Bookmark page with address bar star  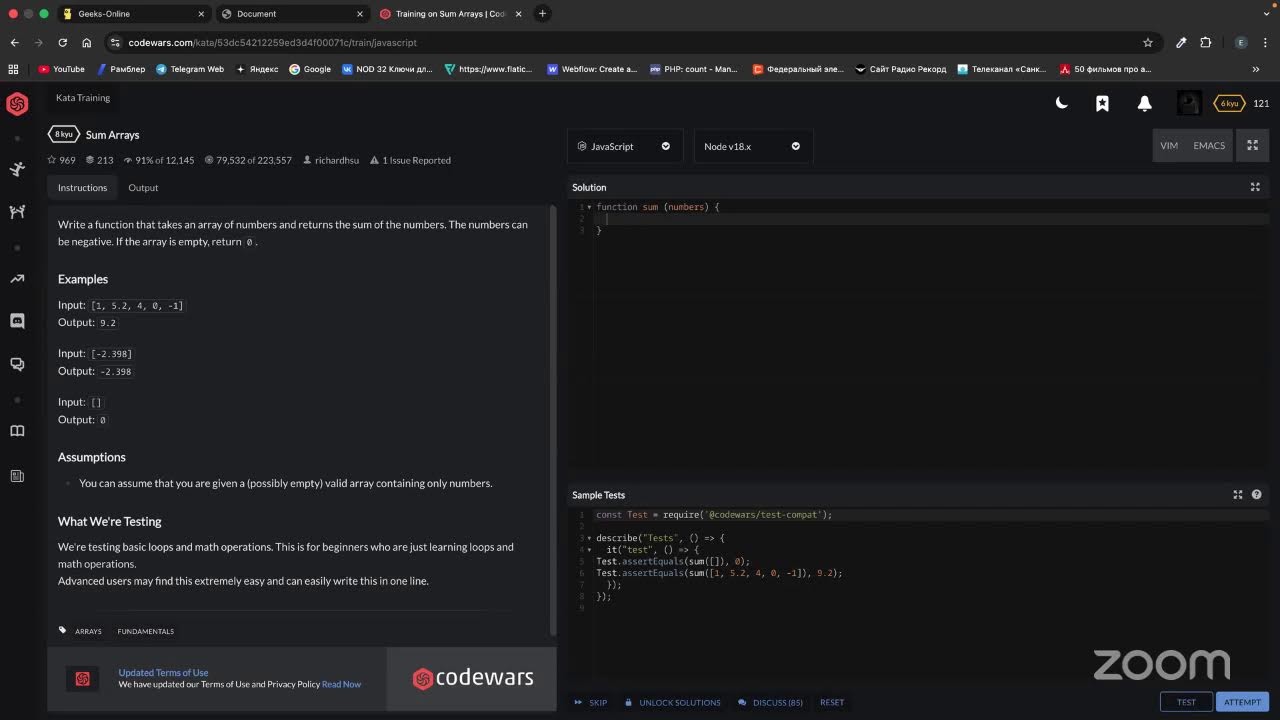(1148, 42)
